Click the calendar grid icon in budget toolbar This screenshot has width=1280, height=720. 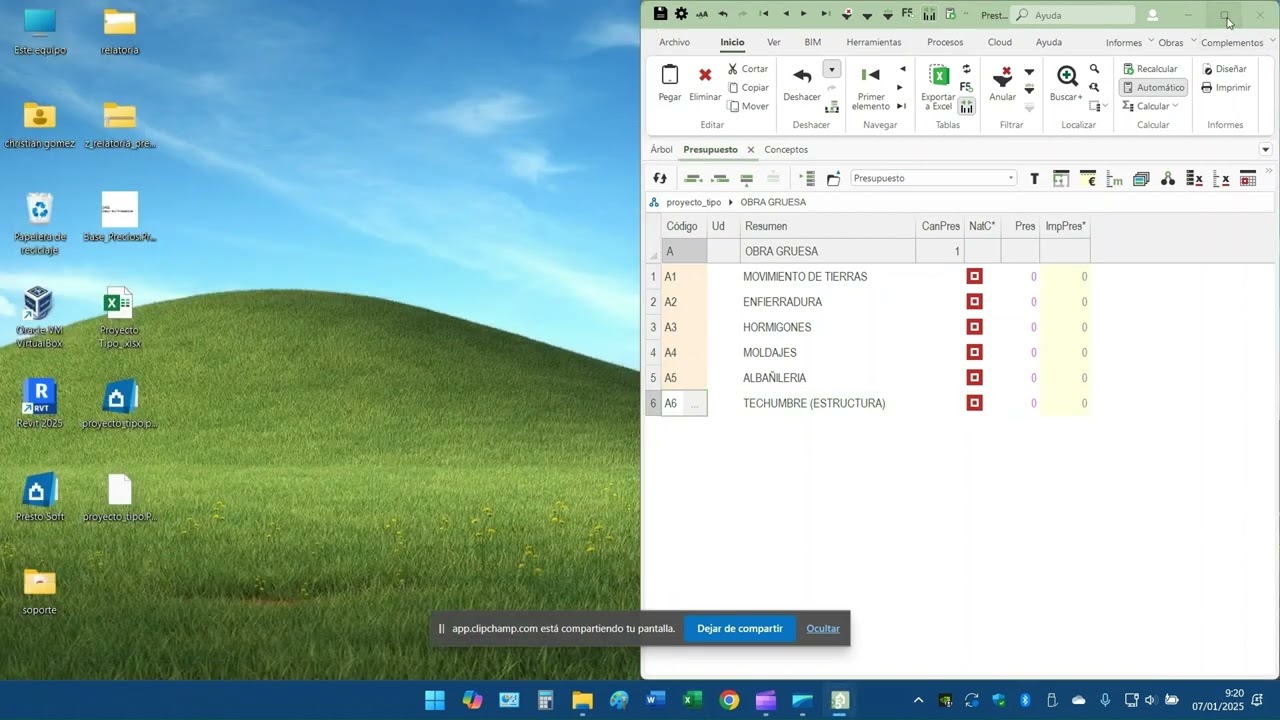(1248, 179)
